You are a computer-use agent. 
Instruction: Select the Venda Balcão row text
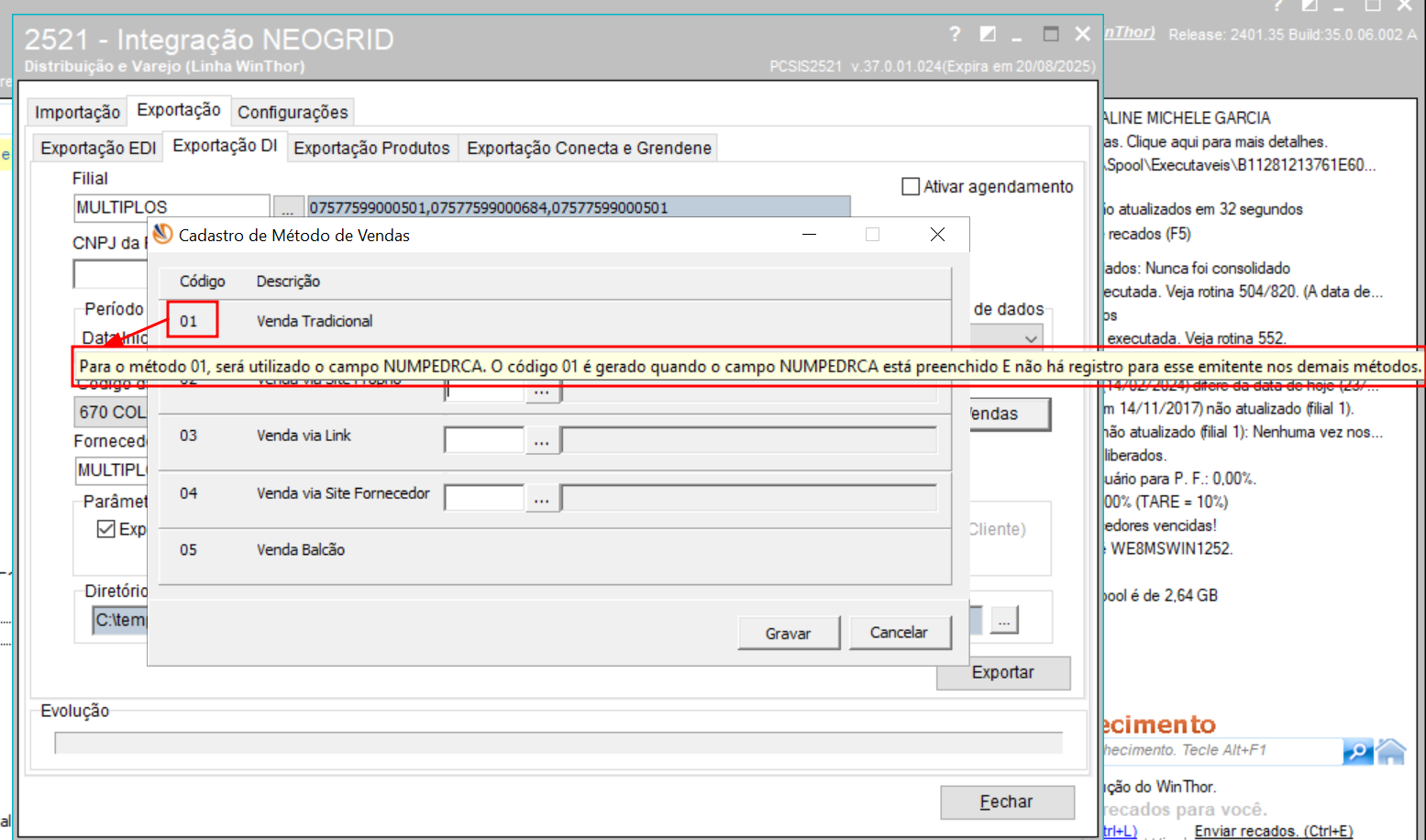pos(301,550)
